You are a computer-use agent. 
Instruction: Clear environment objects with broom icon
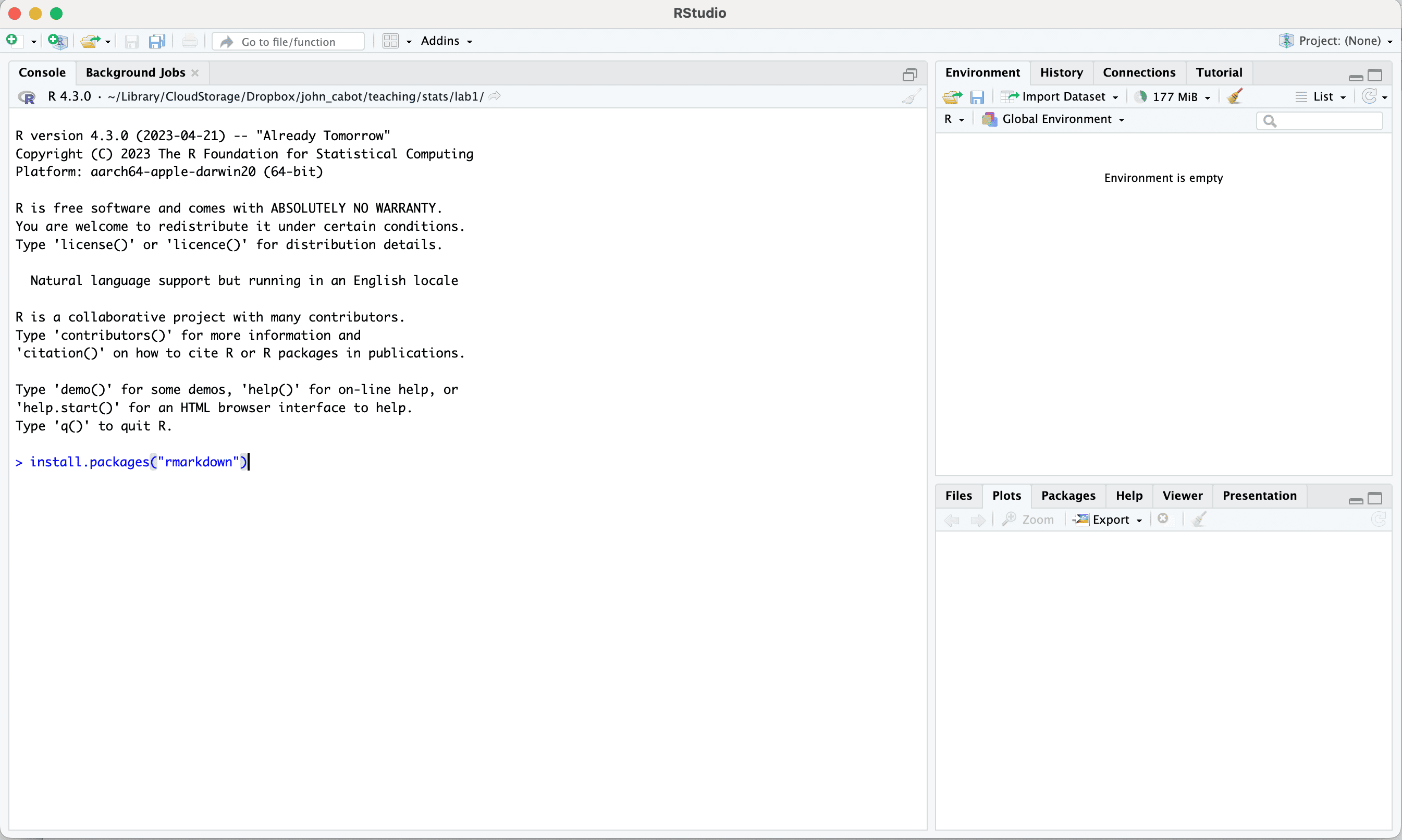(x=1235, y=96)
